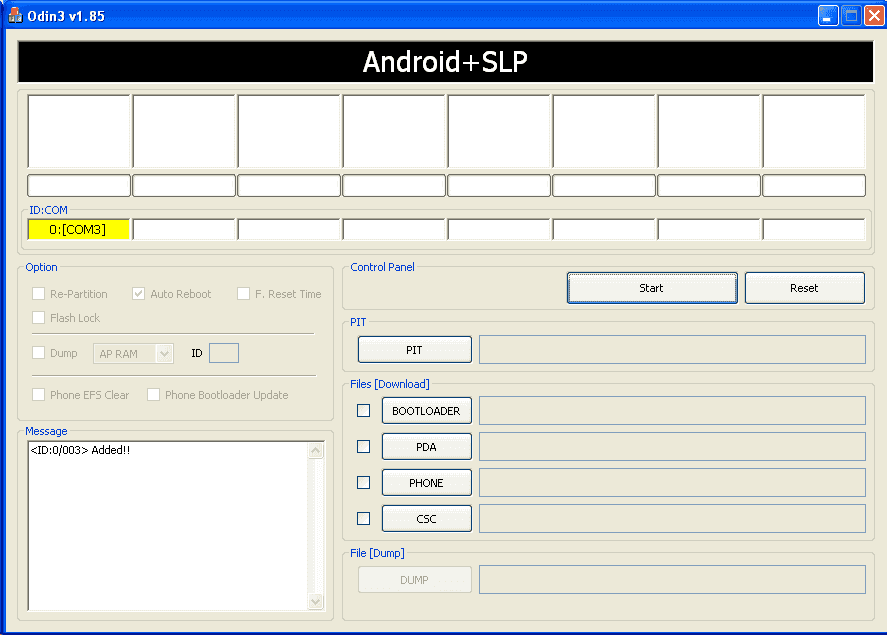This screenshot has height=635, width=887.
Task: Click the CSC file path field
Action: click(672, 519)
